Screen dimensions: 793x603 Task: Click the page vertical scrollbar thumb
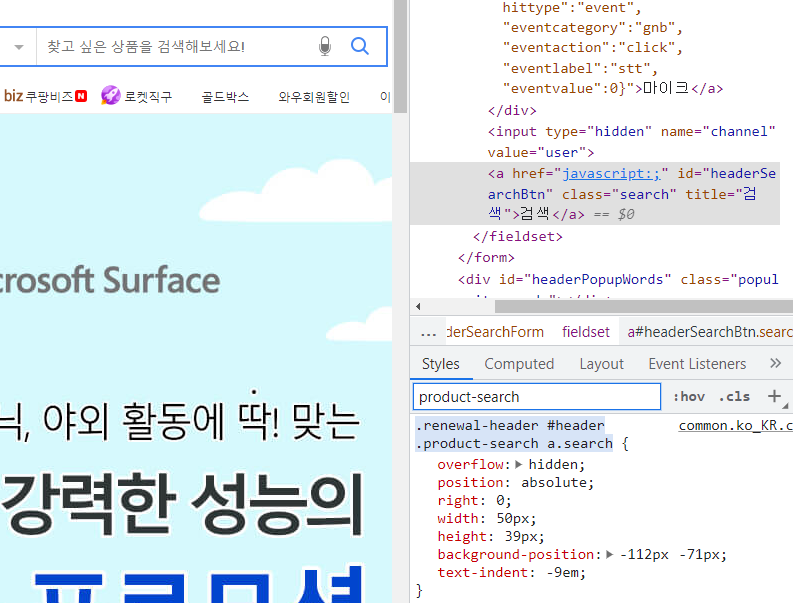coord(401,56)
